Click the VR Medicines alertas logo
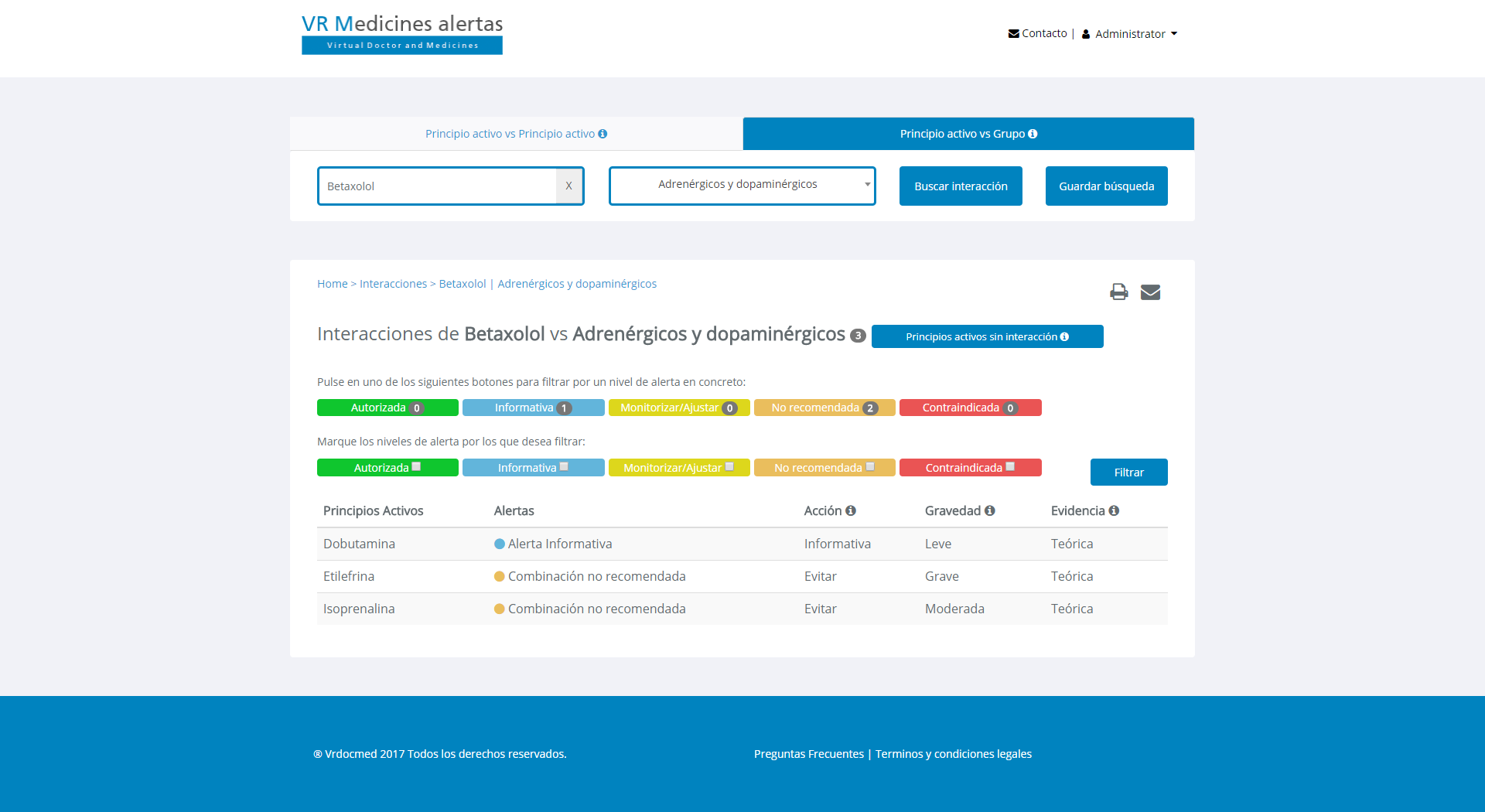The image size is (1485, 812). 402,34
